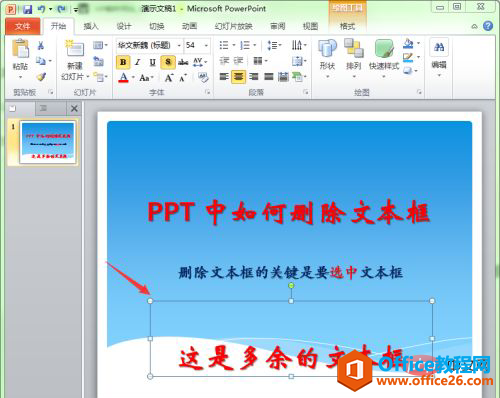Viewport: 500px width, 398px height.
Task: Switch to Transitions (切换) tab
Action: point(157,26)
